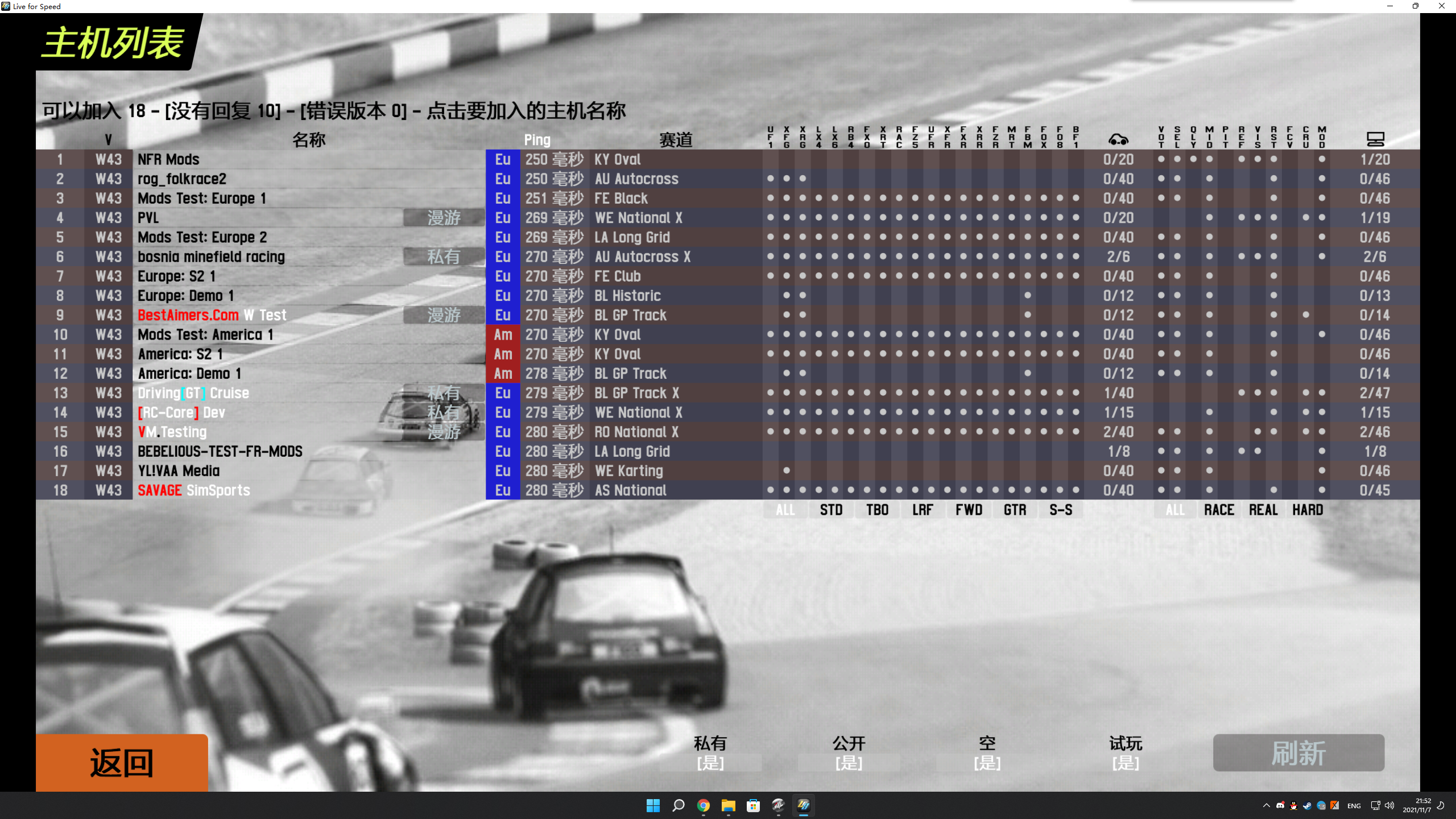The image size is (1456, 819).
Task: Sort host list by 赛道 track column
Action: point(675,140)
